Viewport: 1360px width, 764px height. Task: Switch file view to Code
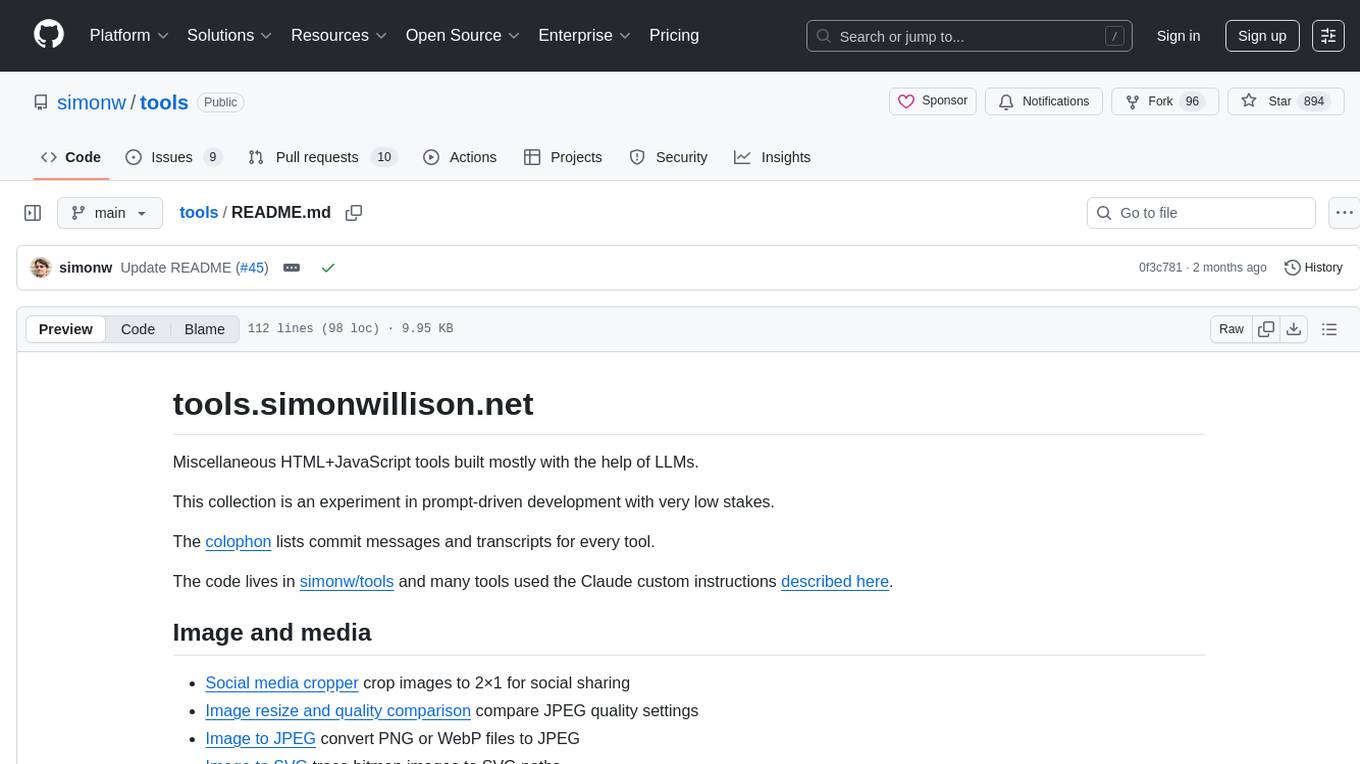click(138, 329)
